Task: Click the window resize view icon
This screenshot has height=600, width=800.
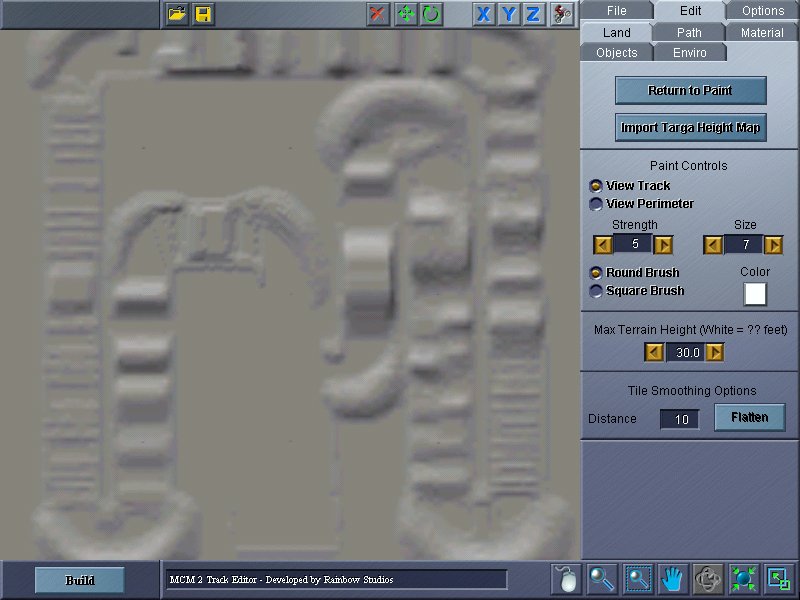Action: coord(779,579)
